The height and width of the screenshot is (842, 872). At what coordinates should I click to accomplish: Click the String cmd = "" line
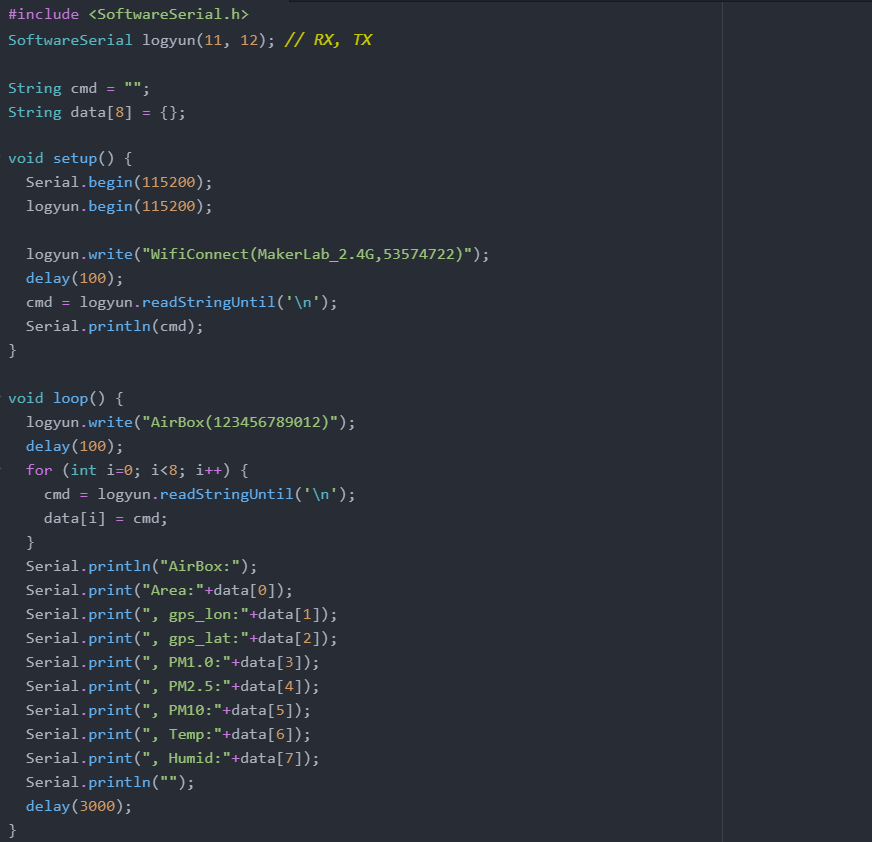(x=78, y=88)
